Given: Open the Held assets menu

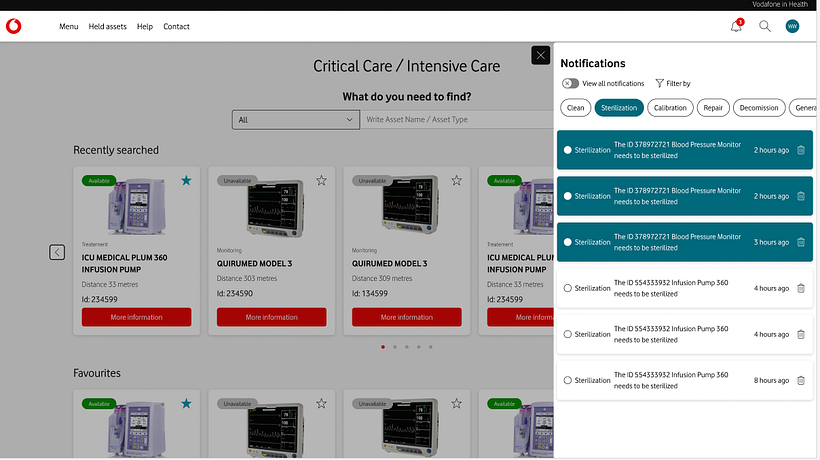Looking at the screenshot, I should tap(107, 27).
